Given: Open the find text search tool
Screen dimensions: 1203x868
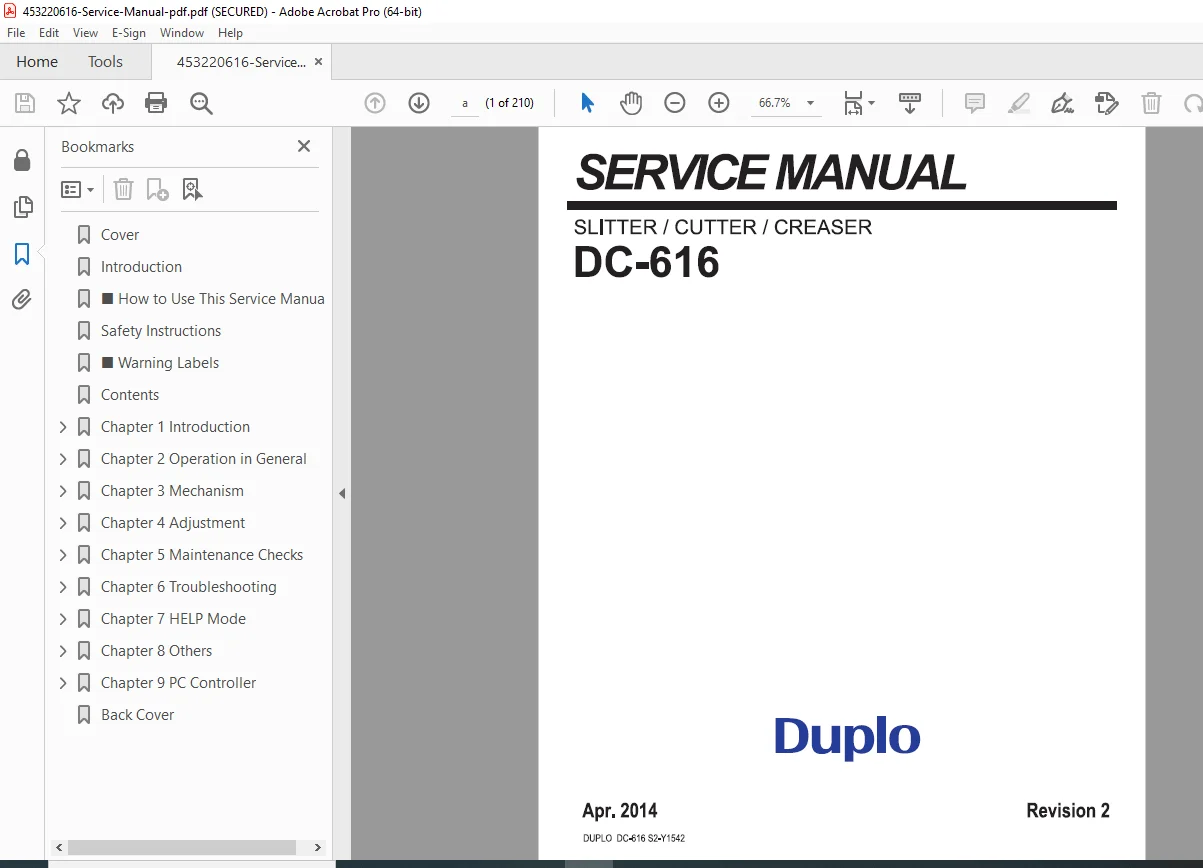Looking at the screenshot, I should [x=201, y=103].
